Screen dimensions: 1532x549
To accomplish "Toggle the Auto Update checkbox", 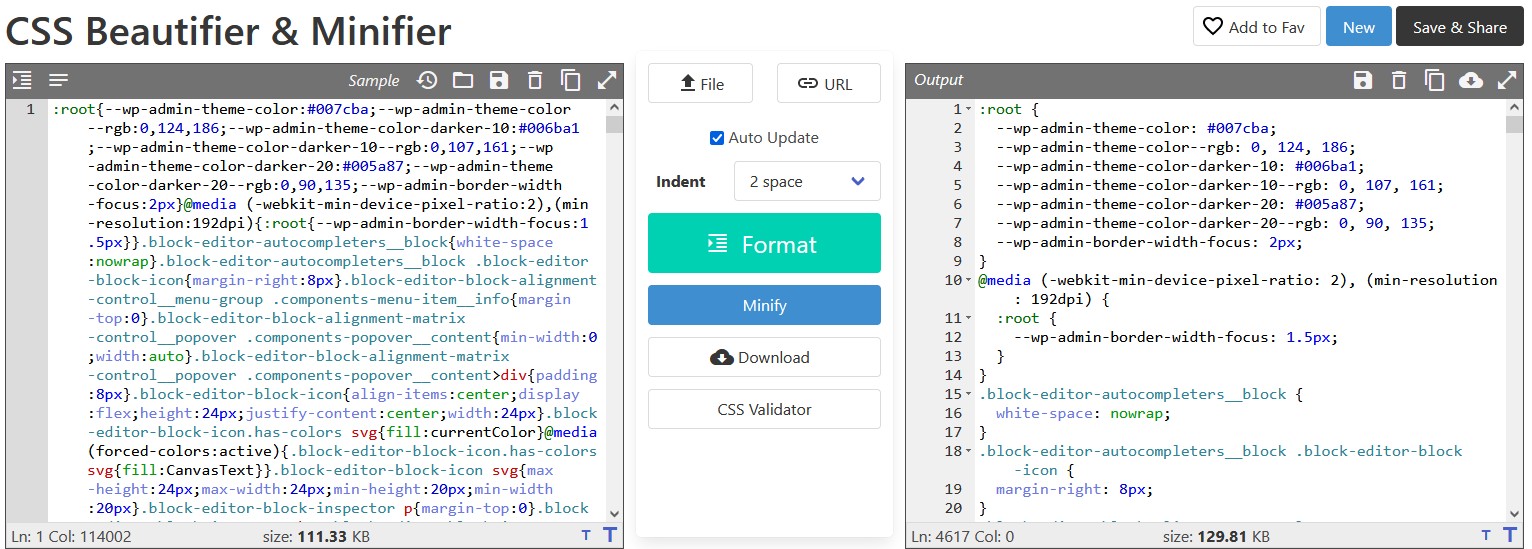I will click(716, 138).
